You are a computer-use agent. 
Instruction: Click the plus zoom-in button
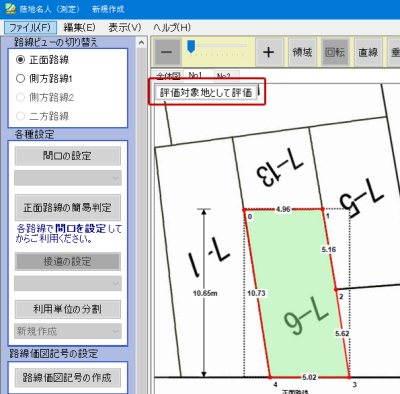click(x=269, y=52)
